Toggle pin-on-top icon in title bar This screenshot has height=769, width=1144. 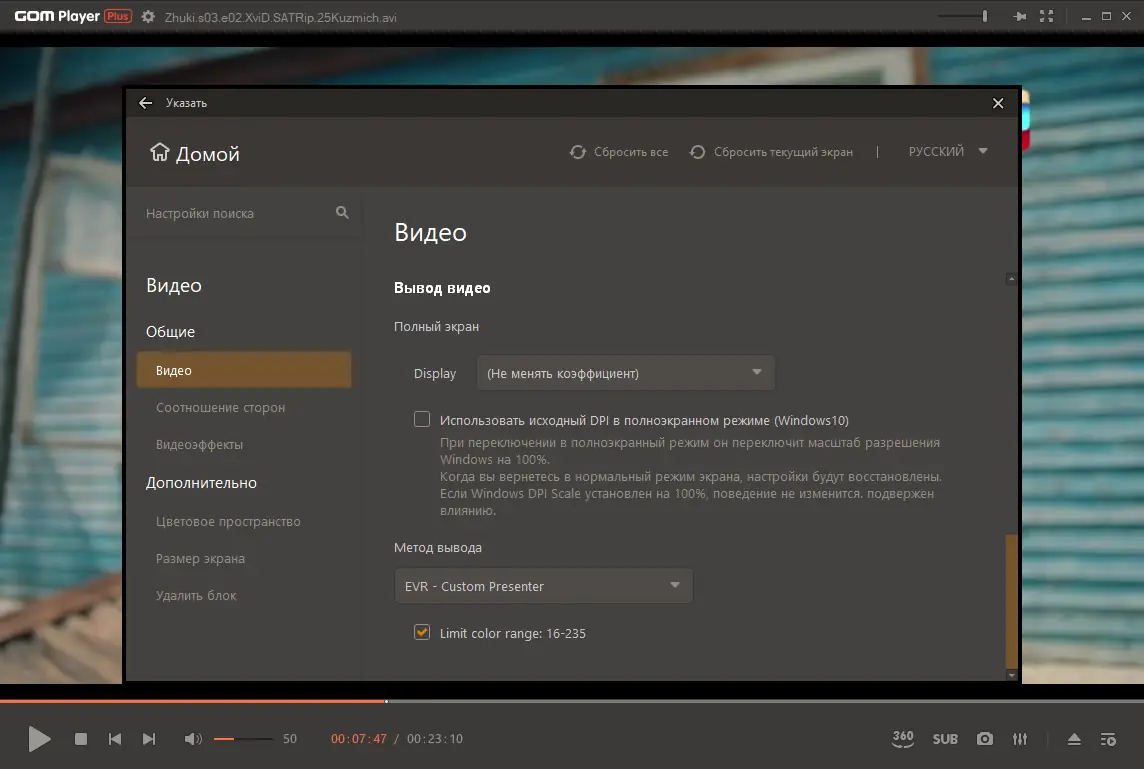1020,16
